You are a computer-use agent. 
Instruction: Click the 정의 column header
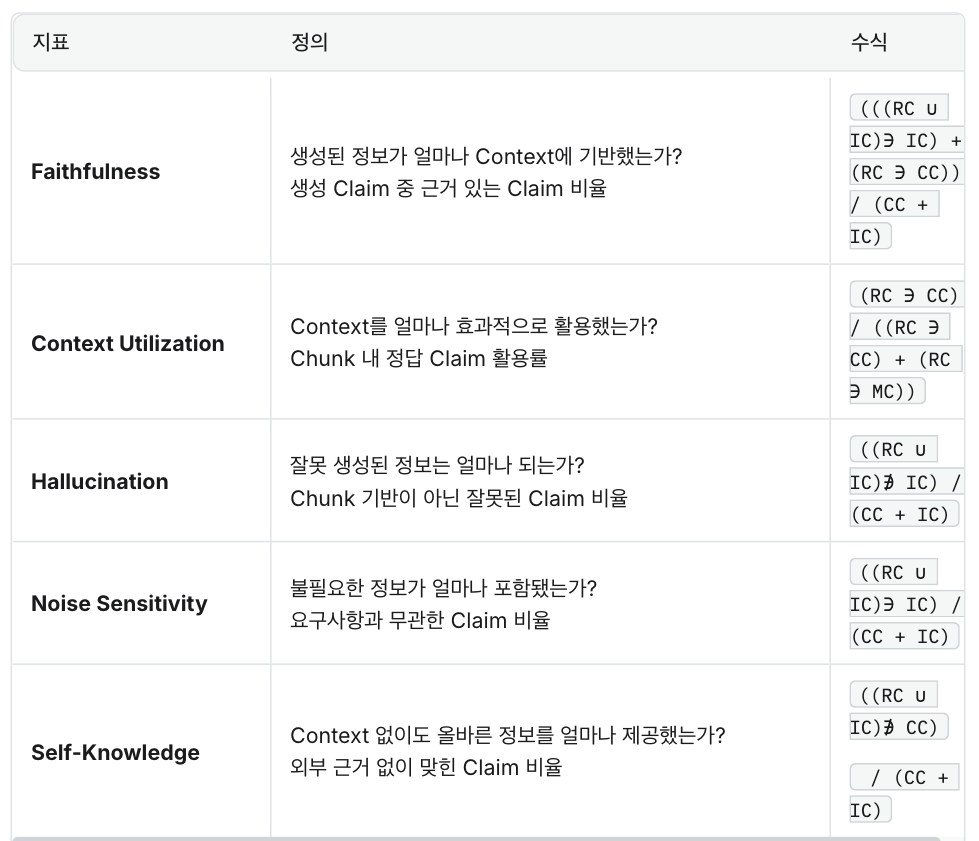click(309, 42)
